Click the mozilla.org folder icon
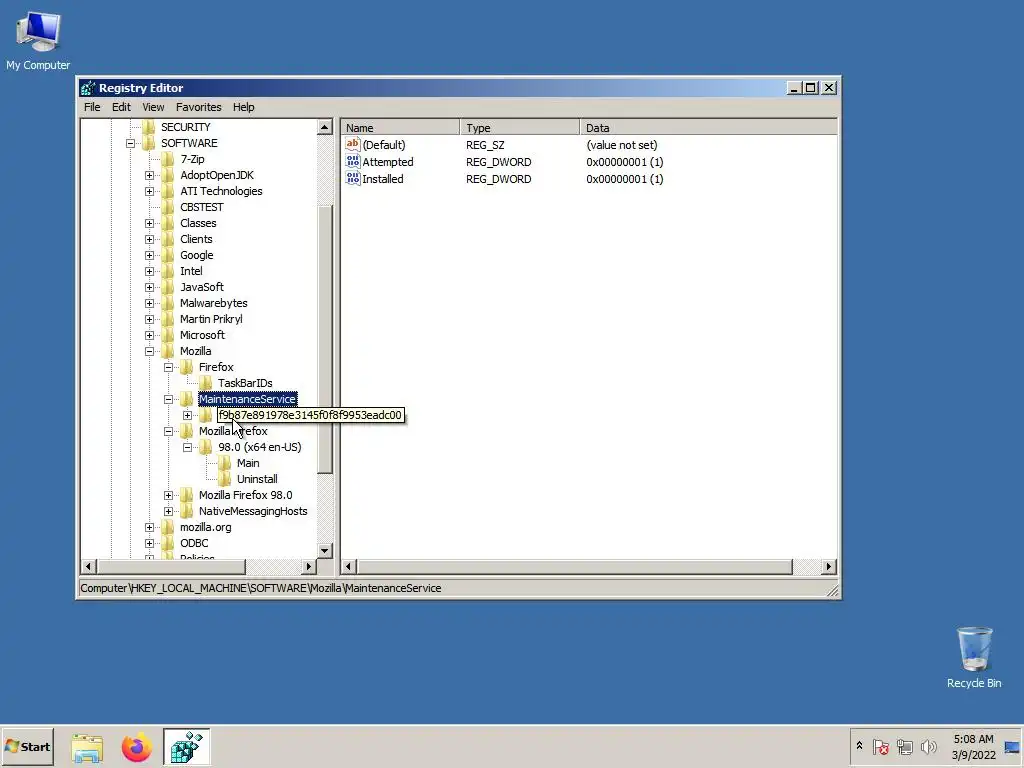The height and width of the screenshot is (768, 1024). pos(168,527)
